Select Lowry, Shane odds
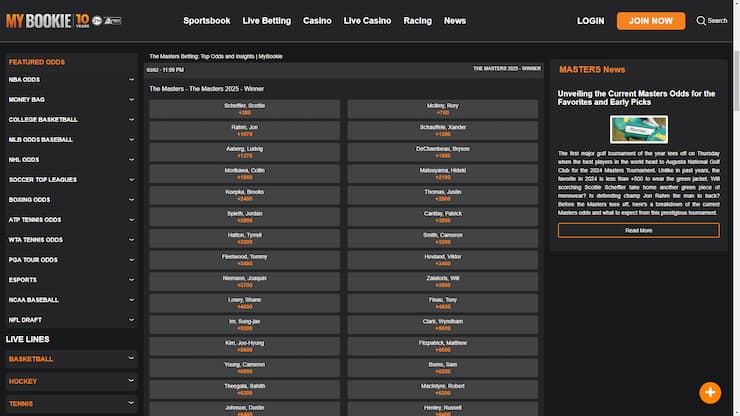The height and width of the screenshot is (416, 740). (244, 303)
